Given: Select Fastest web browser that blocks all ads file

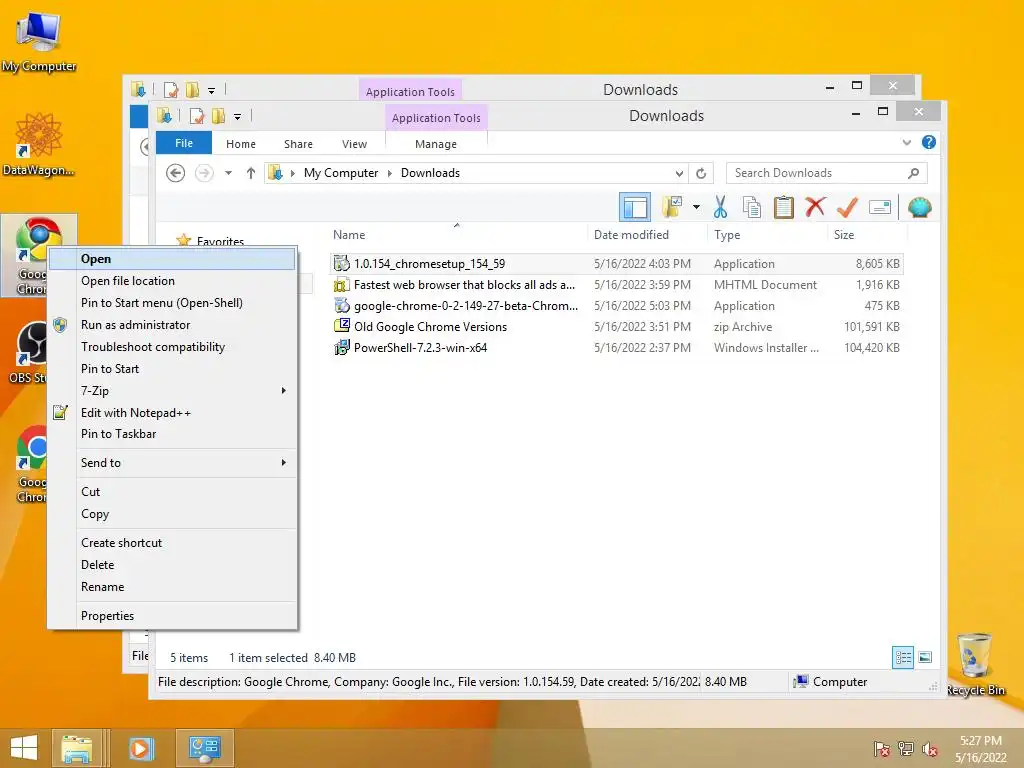Looking at the screenshot, I should coord(464,285).
